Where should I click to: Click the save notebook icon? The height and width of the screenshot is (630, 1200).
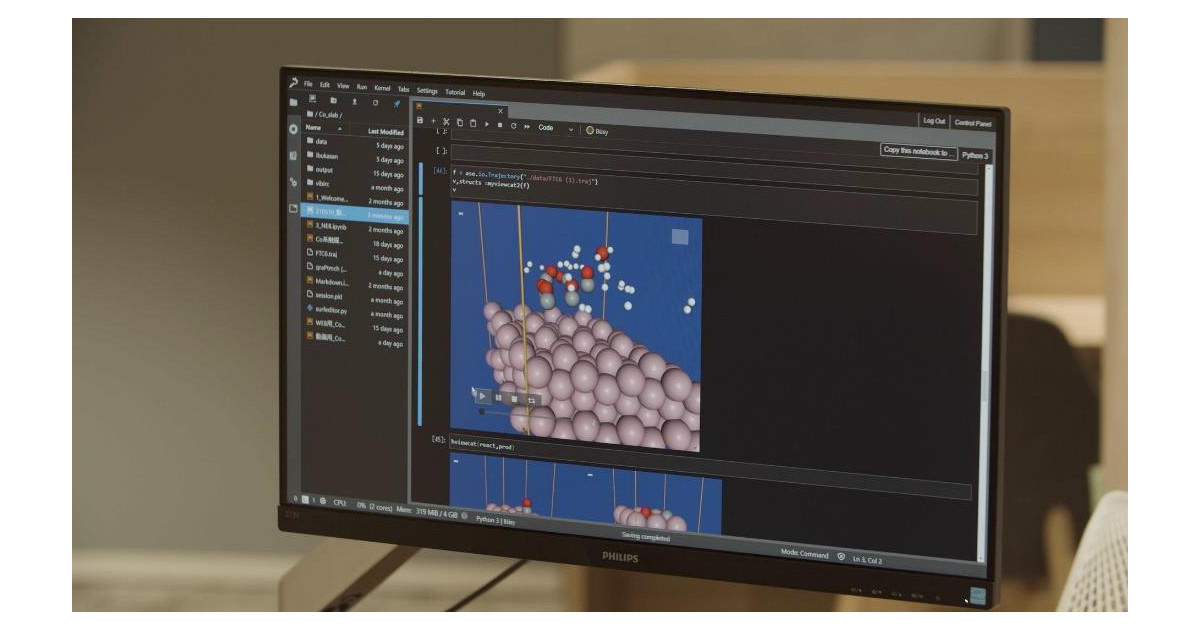coord(420,121)
